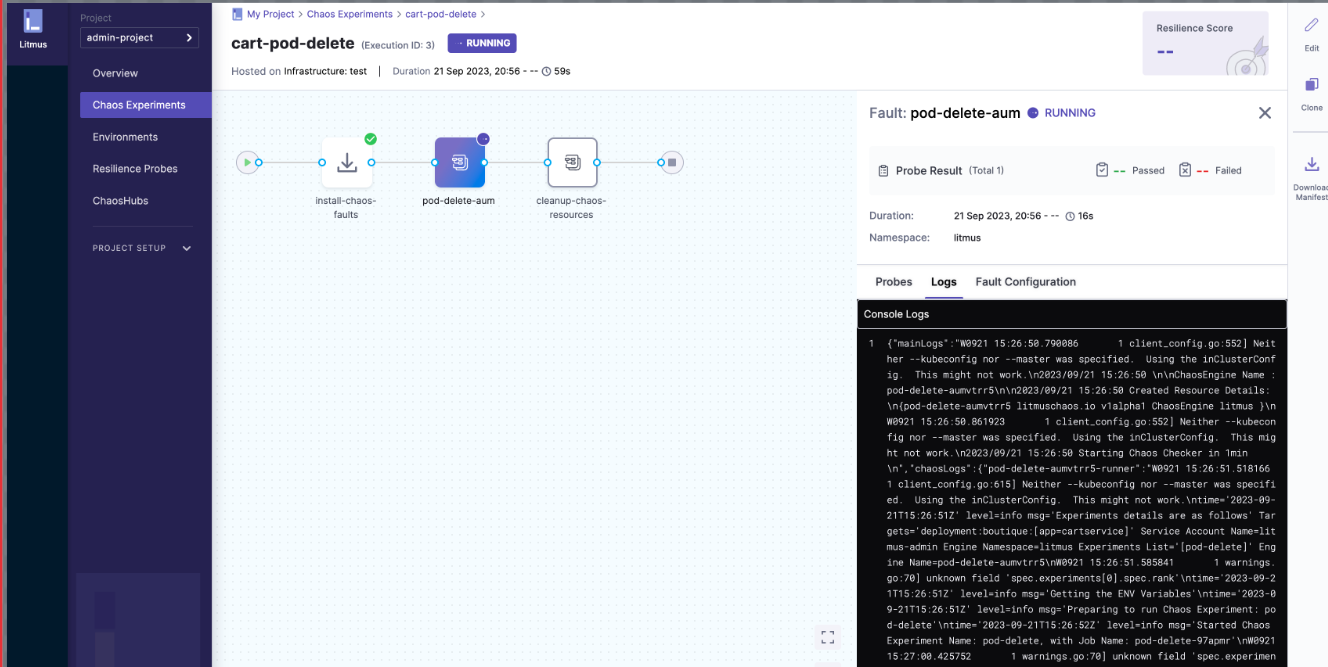
Task: Click the cleanup-chaos-resources node icon
Action: pos(572,162)
